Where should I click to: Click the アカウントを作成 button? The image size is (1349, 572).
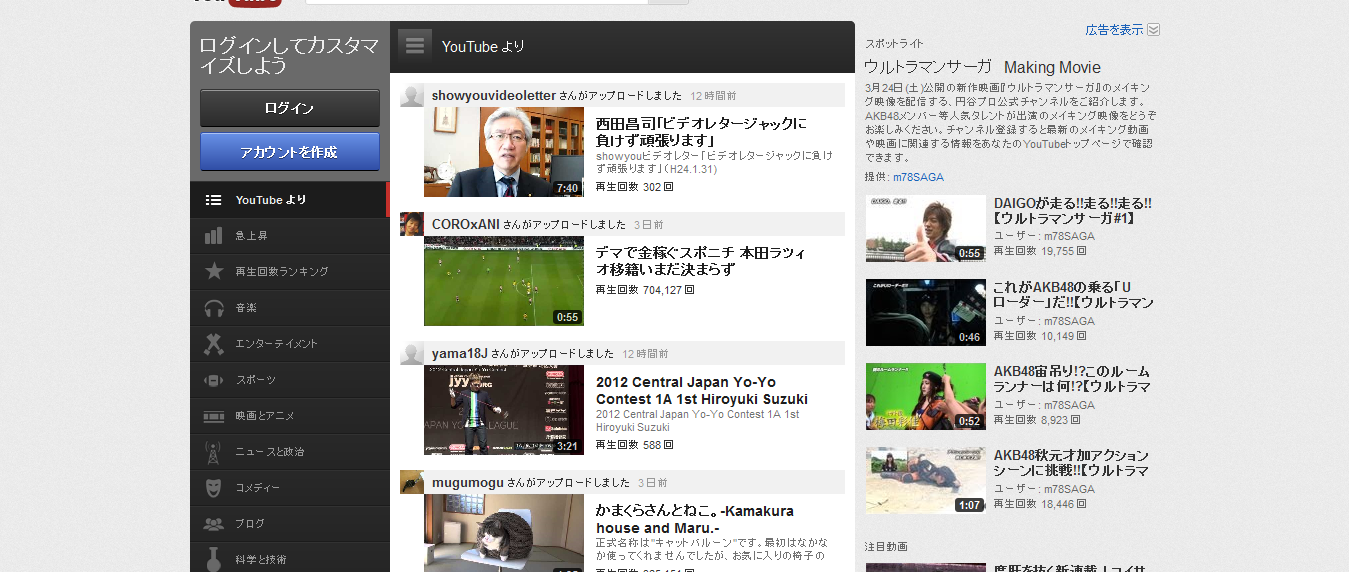pyautogui.click(x=290, y=152)
